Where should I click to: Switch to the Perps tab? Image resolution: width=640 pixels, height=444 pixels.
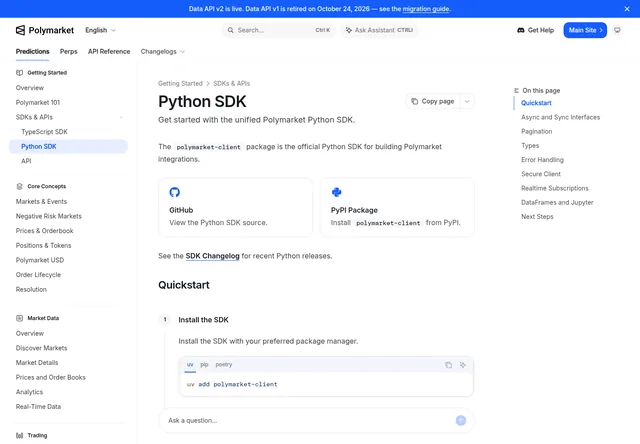(68, 51)
